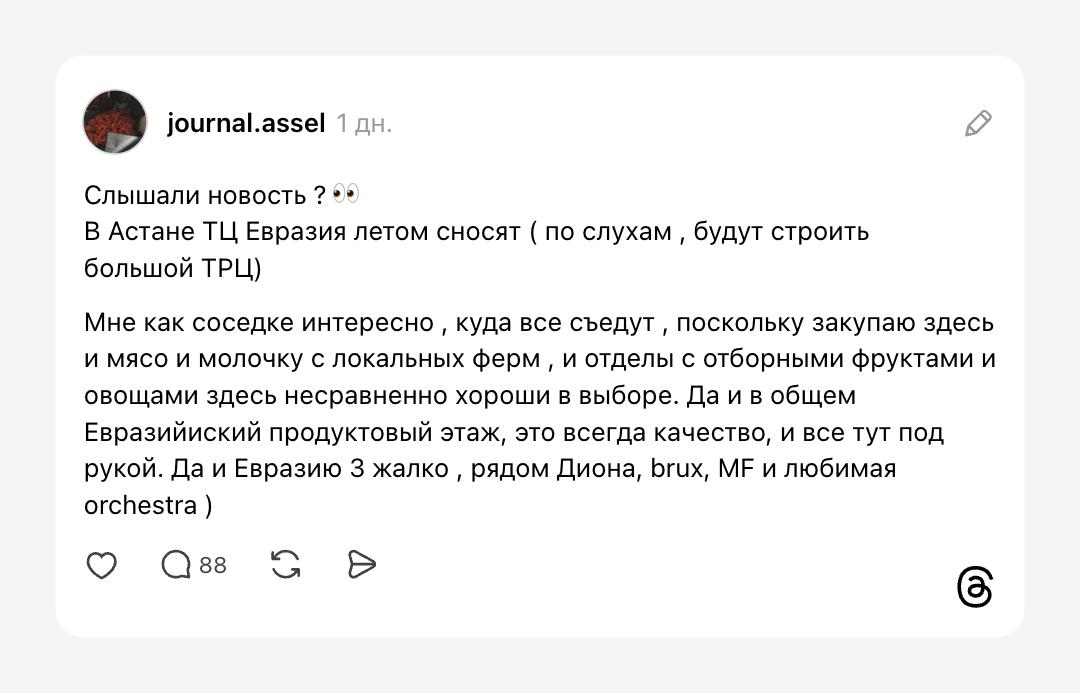Click the '1 дн.' timestamp
The image size is (1080, 693).
(364, 124)
